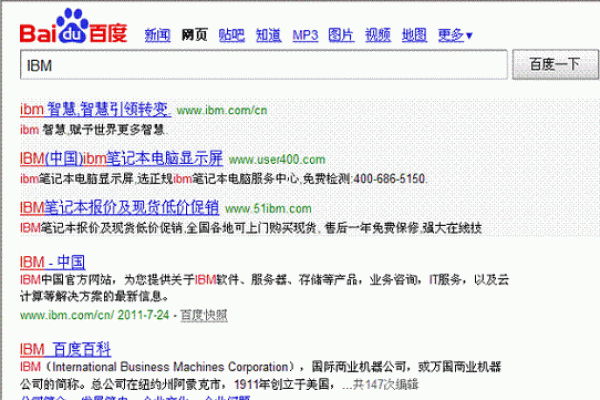Click the www.51ibm.com URL text
Viewport: 600px width, 400px height.
268,209
